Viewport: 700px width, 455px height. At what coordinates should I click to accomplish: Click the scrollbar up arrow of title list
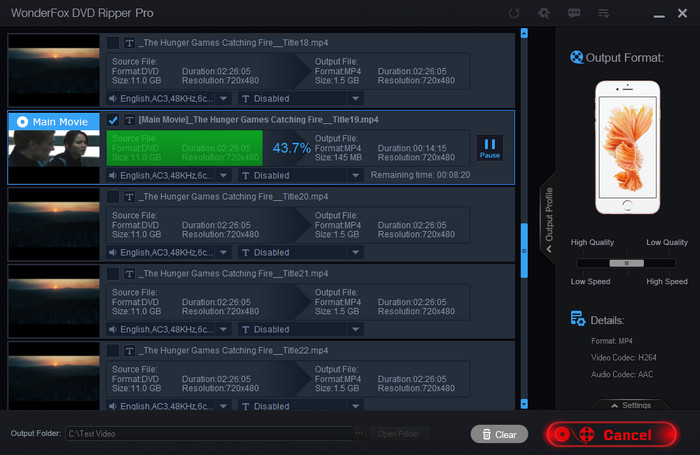pyautogui.click(x=524, y=33)
